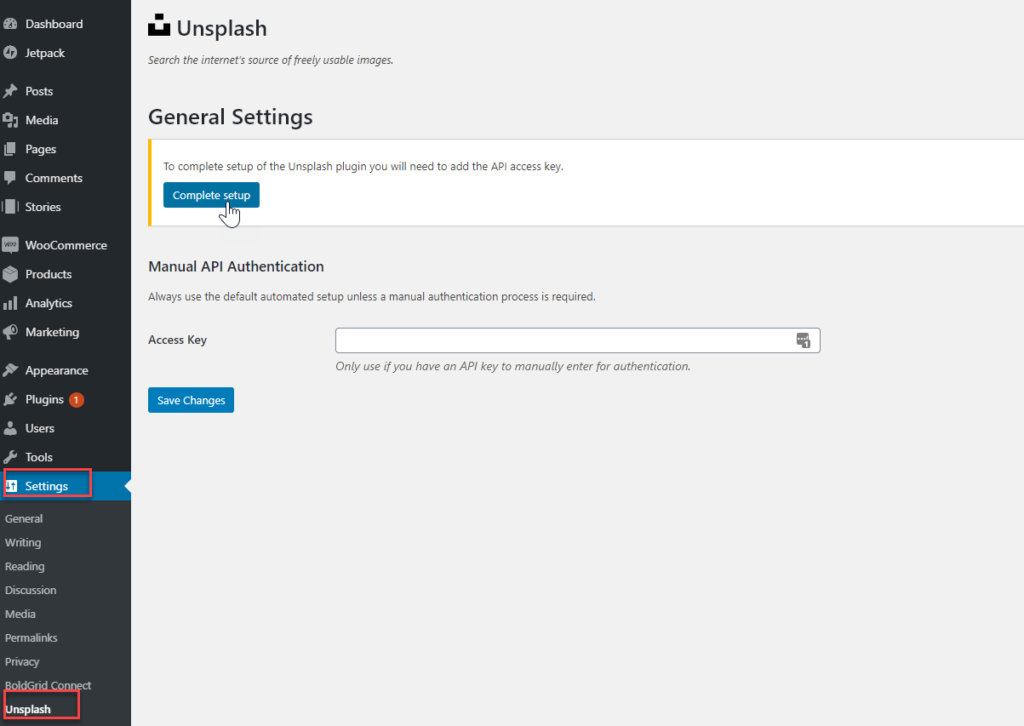Click the password manager icon in Access Key field

803,341
